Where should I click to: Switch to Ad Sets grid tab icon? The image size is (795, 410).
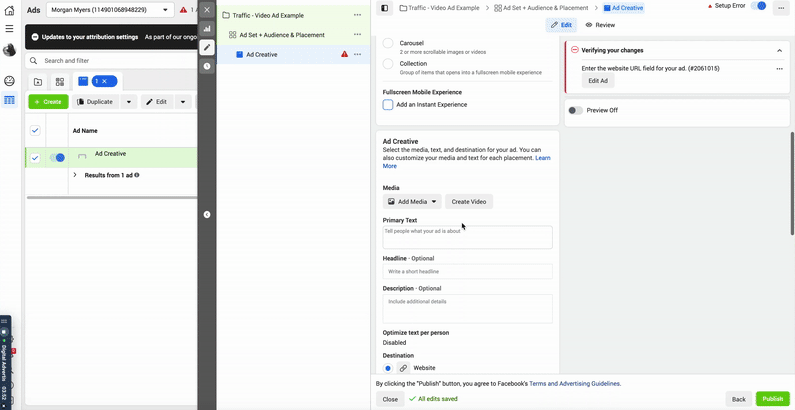pos(60,81)
